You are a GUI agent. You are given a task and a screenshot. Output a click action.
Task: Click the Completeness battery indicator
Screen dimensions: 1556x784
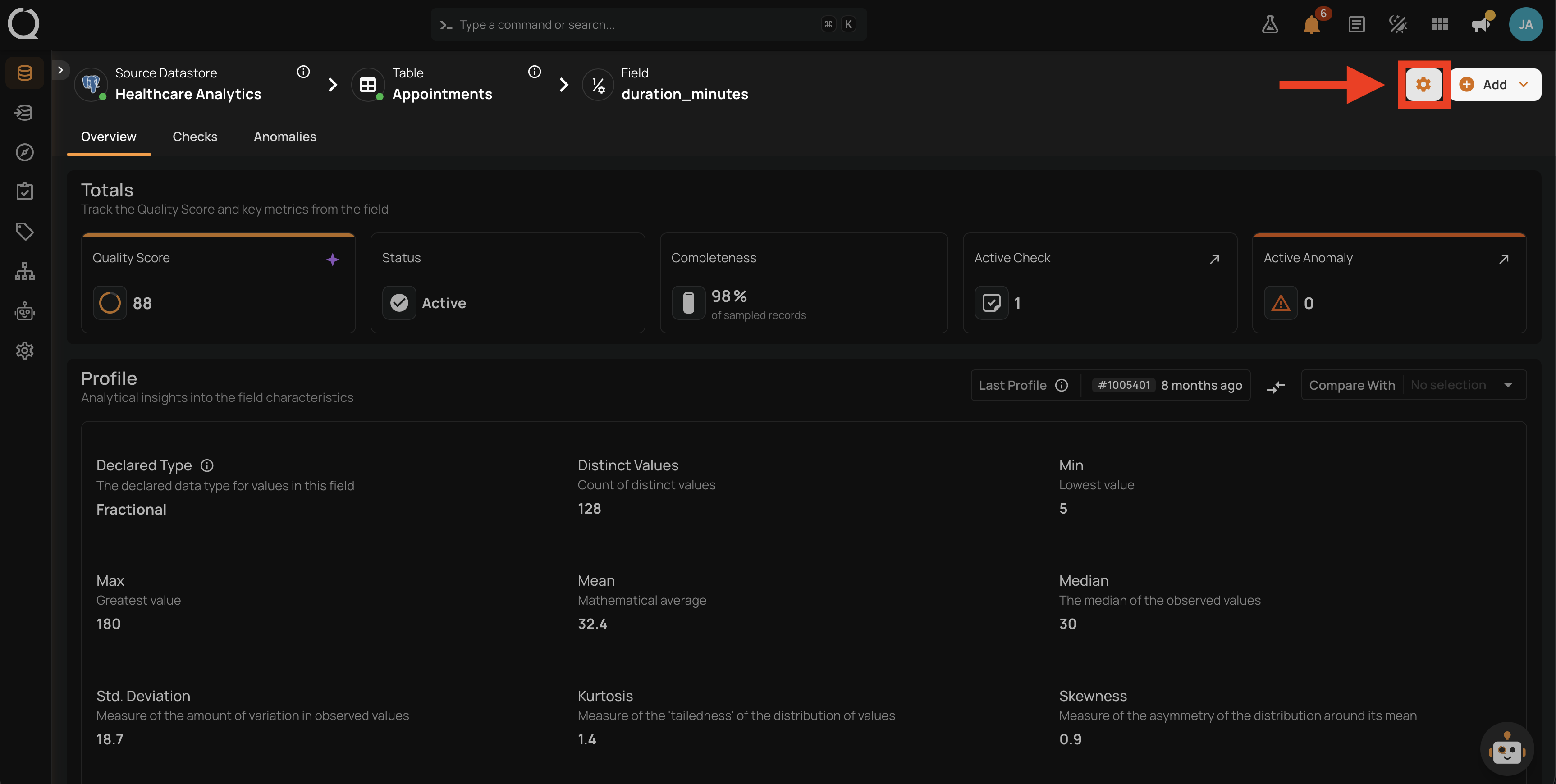689,303
